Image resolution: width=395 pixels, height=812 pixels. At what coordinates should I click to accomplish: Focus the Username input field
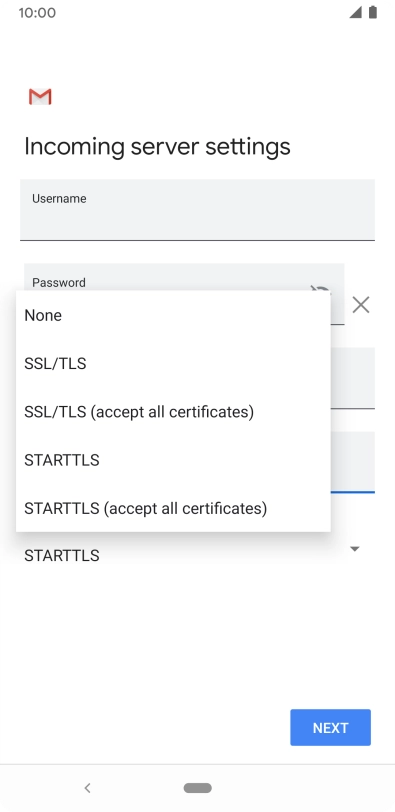click(197, 210)
